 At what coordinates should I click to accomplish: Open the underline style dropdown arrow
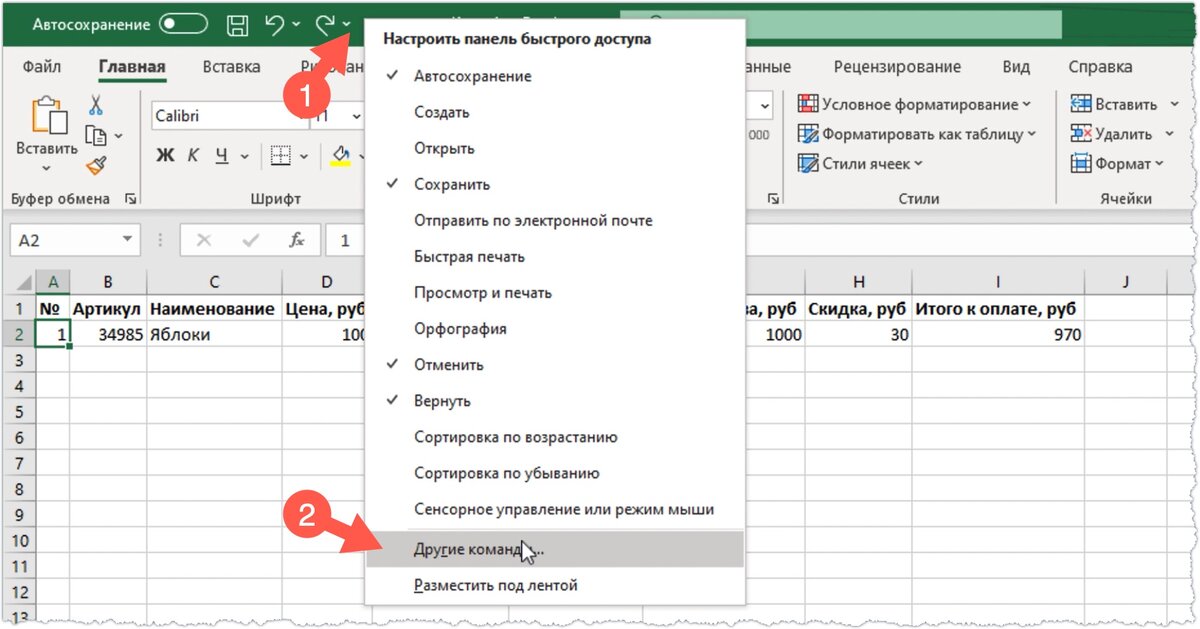(247, 157)
